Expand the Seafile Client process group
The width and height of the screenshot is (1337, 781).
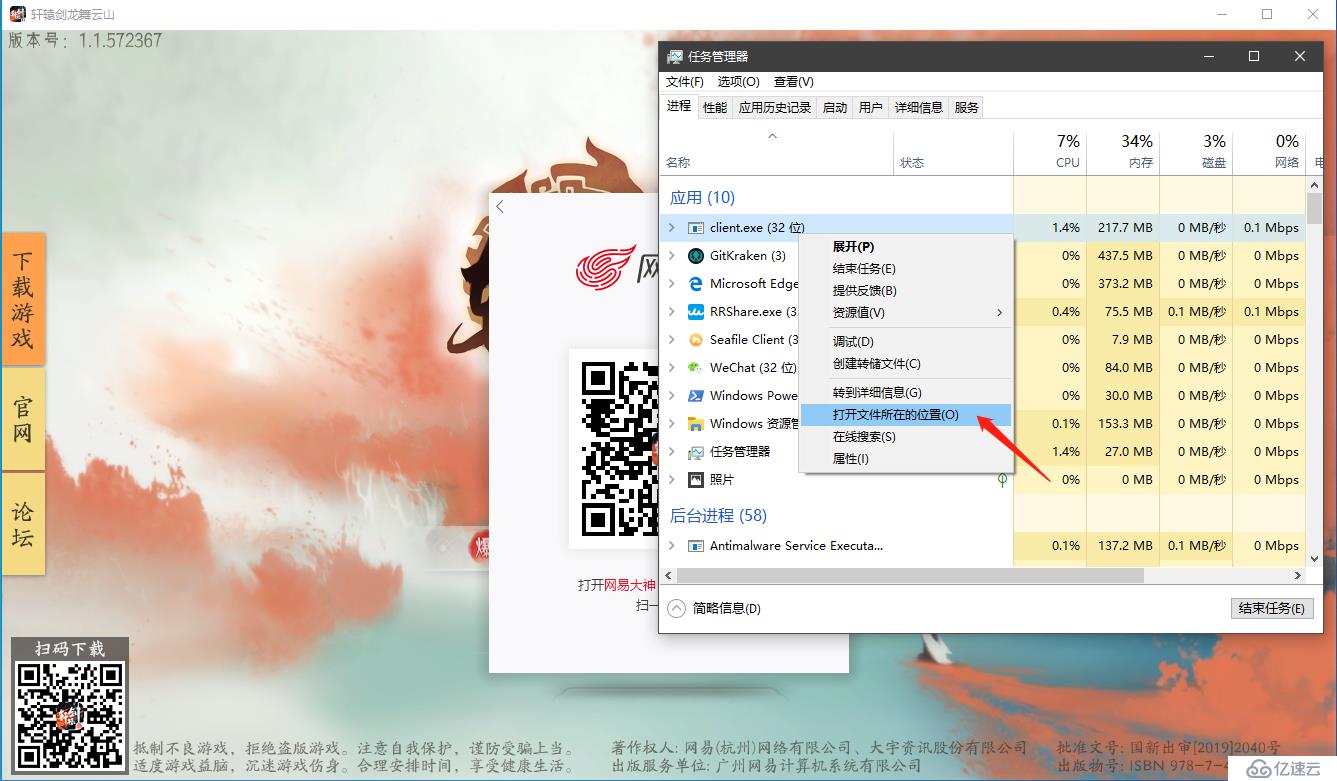[x=672, y=340]
